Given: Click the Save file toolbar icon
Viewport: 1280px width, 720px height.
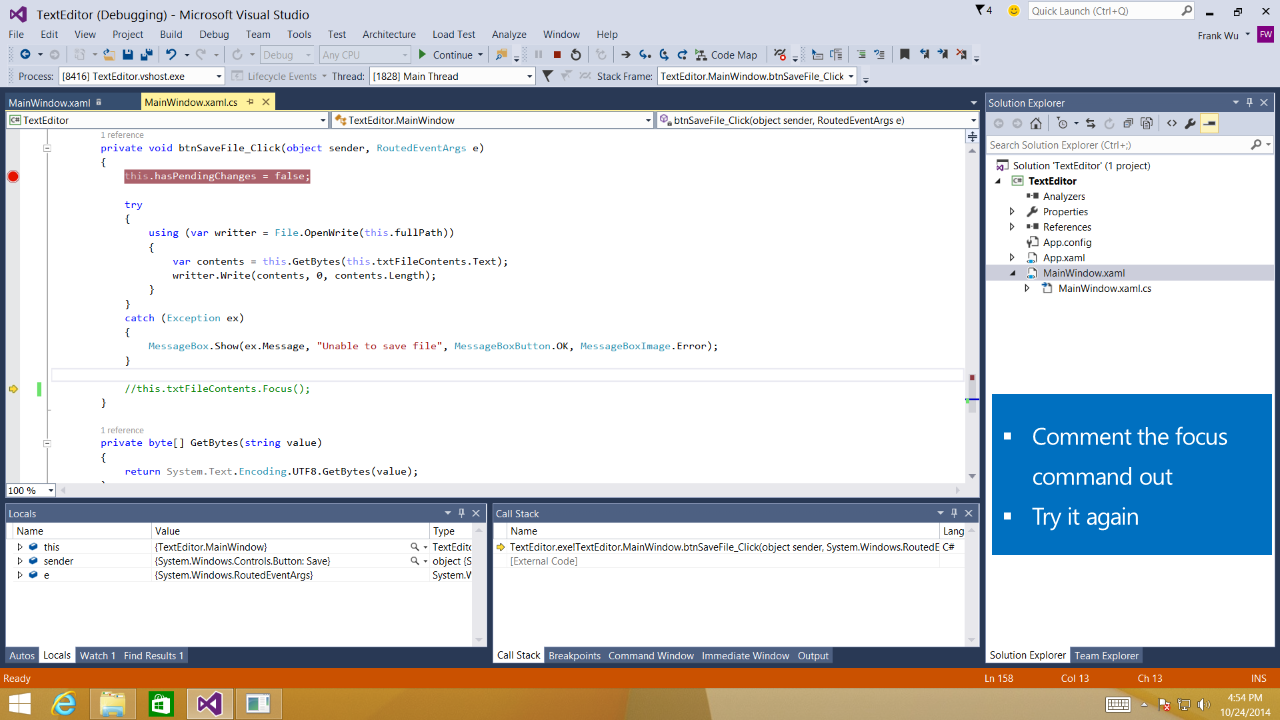Looking at the screenshot, I should pyautogui.click(x=130, y=55).
